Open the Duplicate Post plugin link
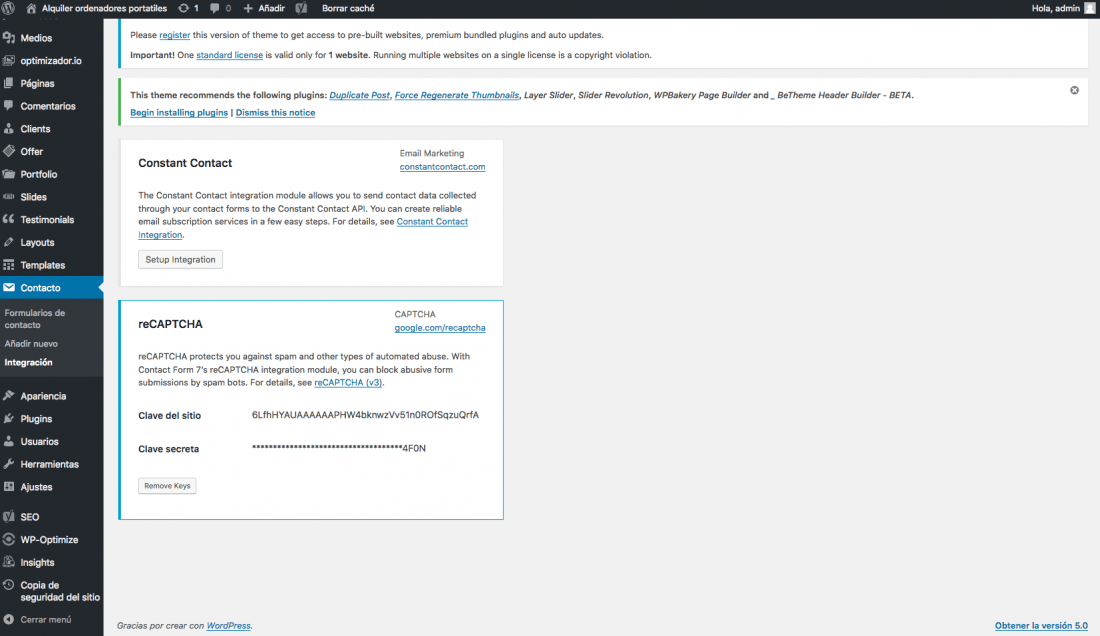1100x636 pixels. tap(359, 95)
